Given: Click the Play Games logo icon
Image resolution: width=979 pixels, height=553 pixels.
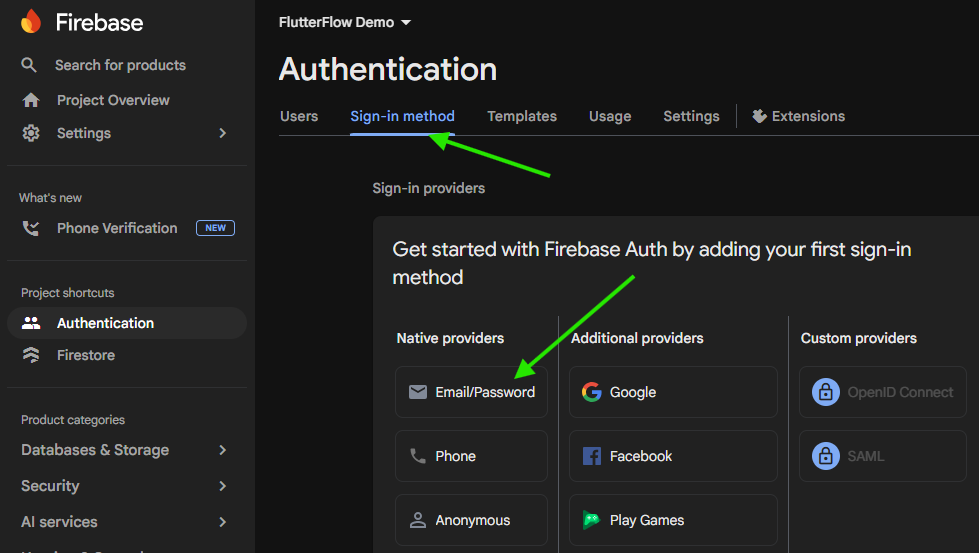Looking at the screenshot, I should (x=591, y=521).
